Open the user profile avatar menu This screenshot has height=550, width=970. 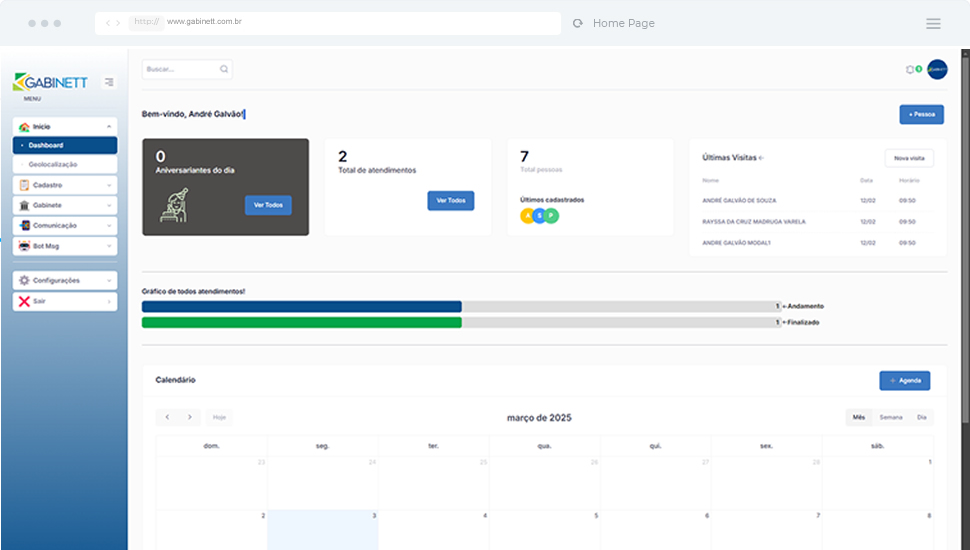click(937, 69)
